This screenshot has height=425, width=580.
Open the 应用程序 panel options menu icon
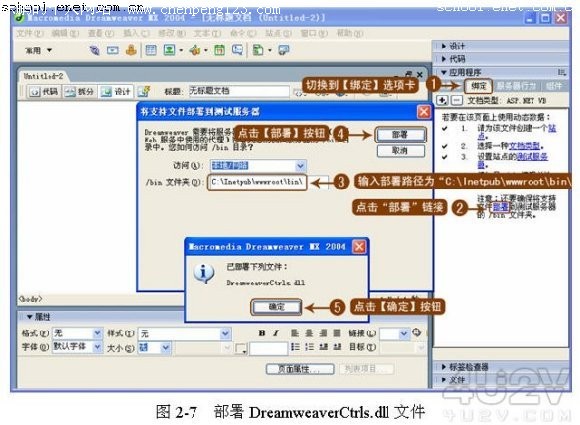tap(562, 72)
